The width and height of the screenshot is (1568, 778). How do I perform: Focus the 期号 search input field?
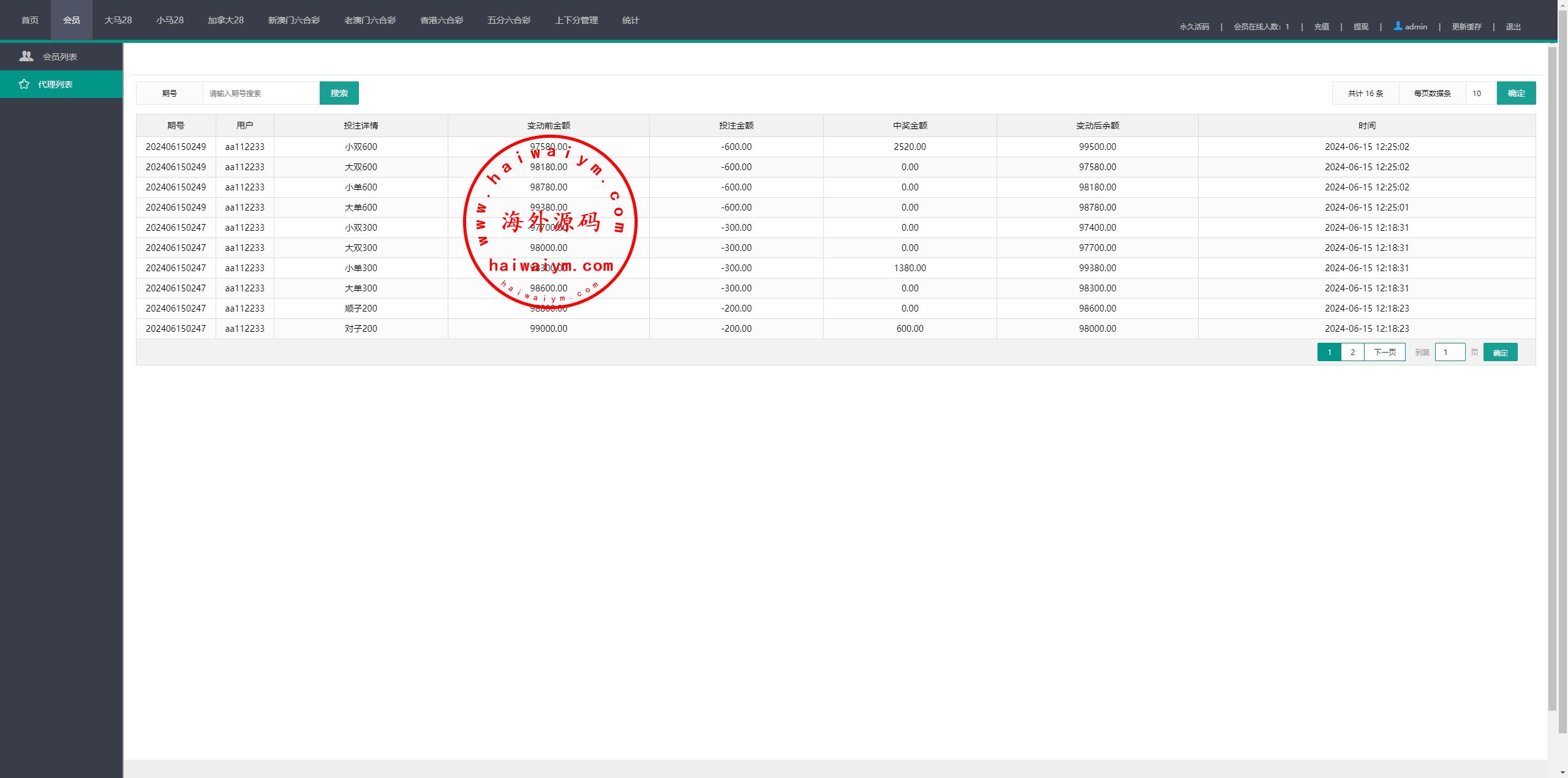pyautogui.click(x=261, y=93)
